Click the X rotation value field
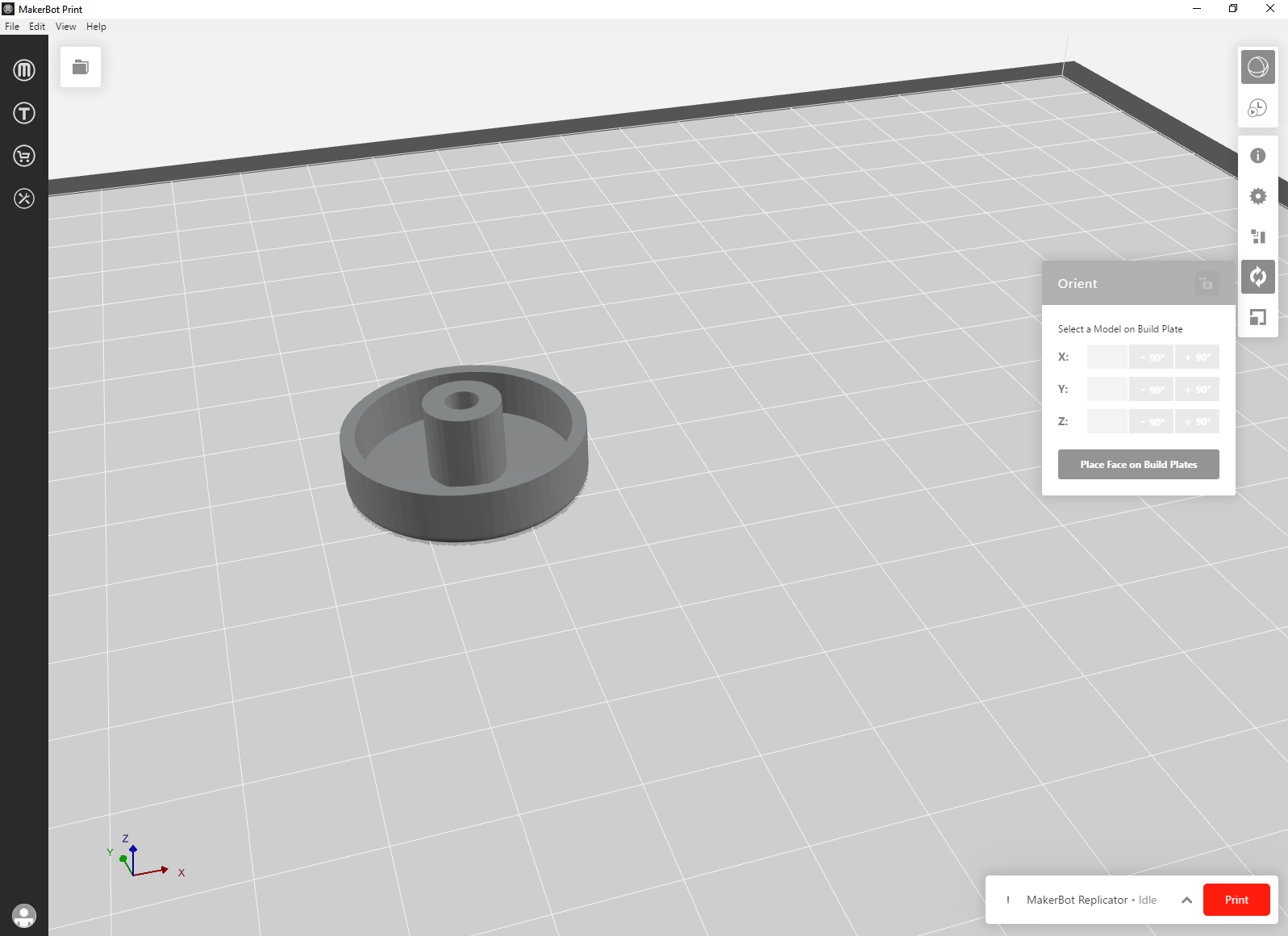 1107,357
